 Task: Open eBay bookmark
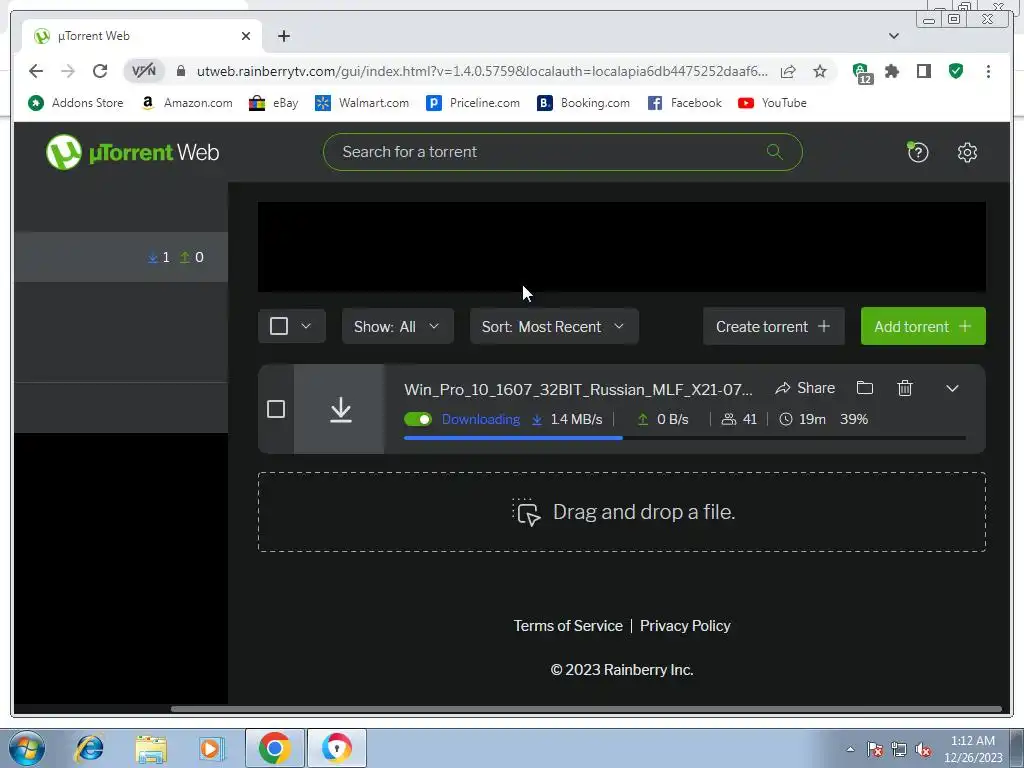pyautogui.click(x=274, y=103)
